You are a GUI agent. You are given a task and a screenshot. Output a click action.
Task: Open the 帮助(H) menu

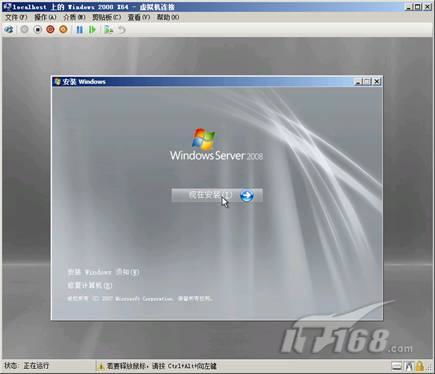(168, 17)
